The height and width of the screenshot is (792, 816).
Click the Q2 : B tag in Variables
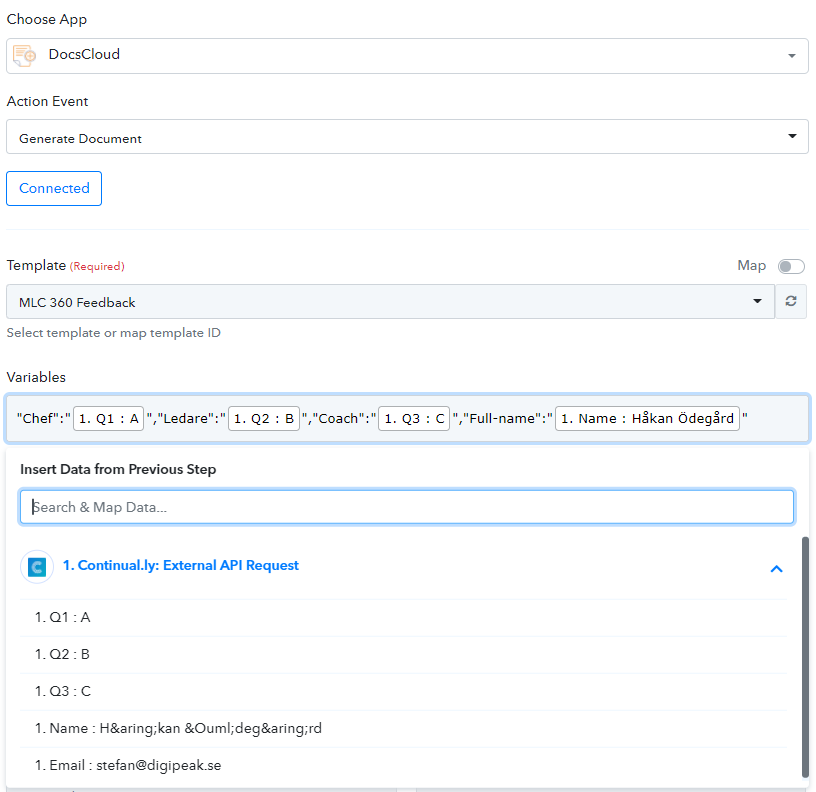pos(264,419)
